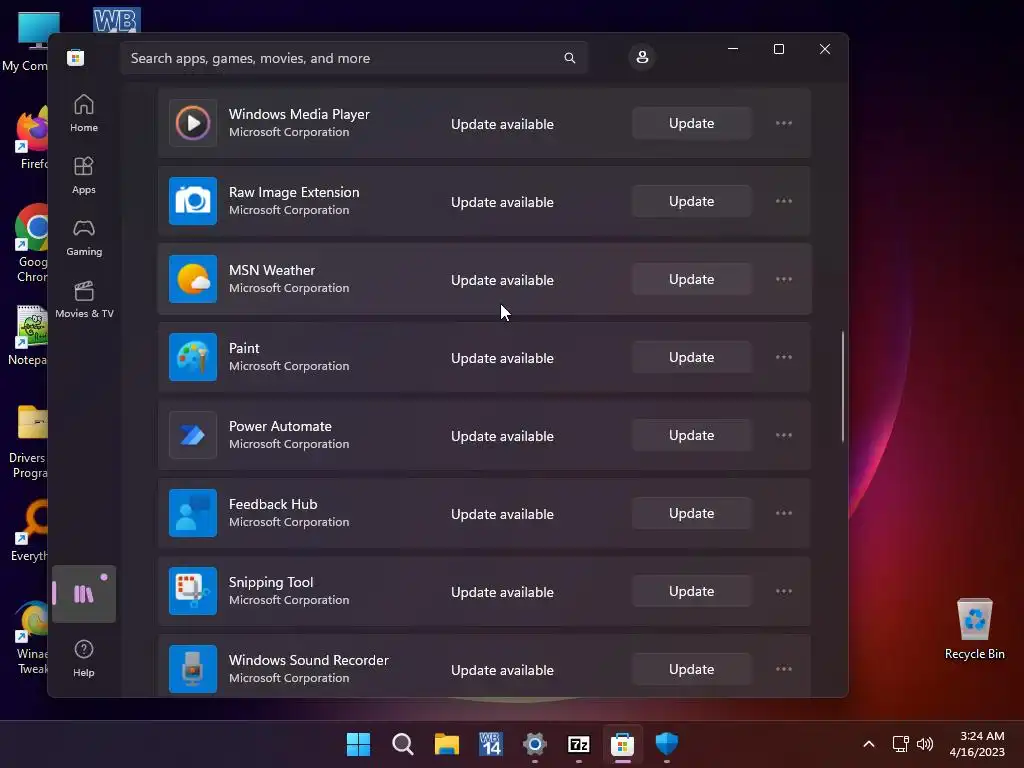The image size is (1024, 768).
Task: Open the Apps section in the sidebar
Action: [x=84, y=175]
